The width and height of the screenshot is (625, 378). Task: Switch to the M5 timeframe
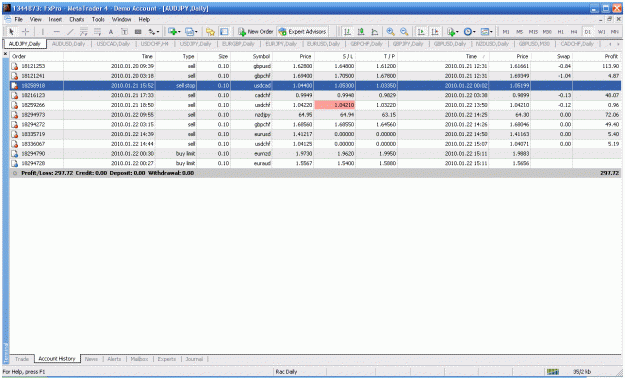(x=519, y=32)
